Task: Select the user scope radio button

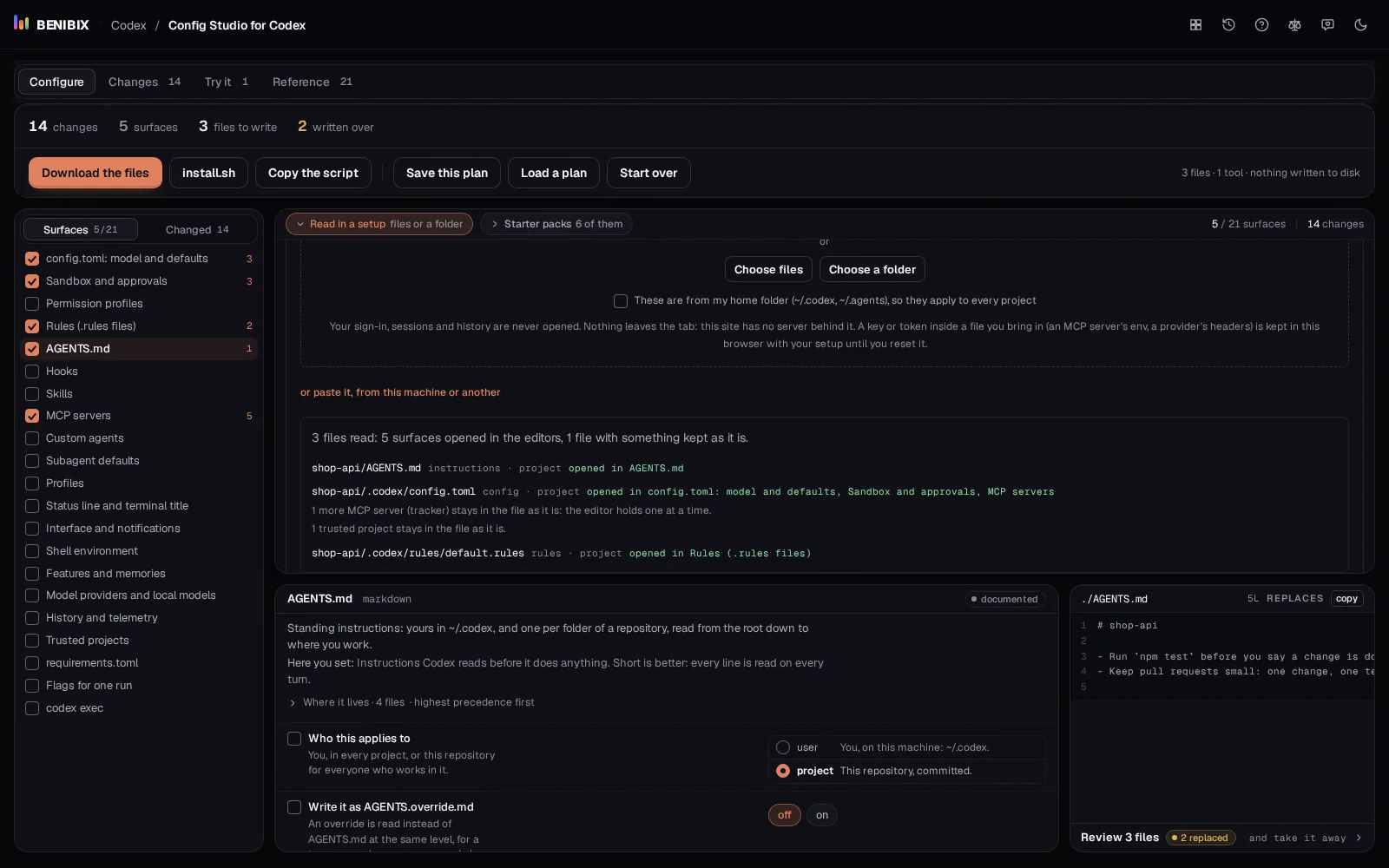Action: tap(783, 747)
